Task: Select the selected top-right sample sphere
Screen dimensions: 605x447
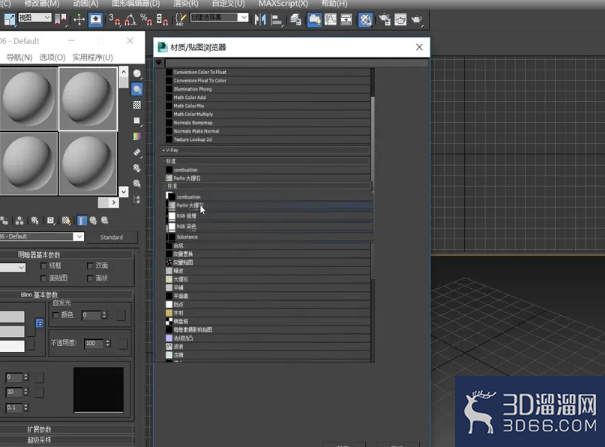Action: [x=88, y=99]
